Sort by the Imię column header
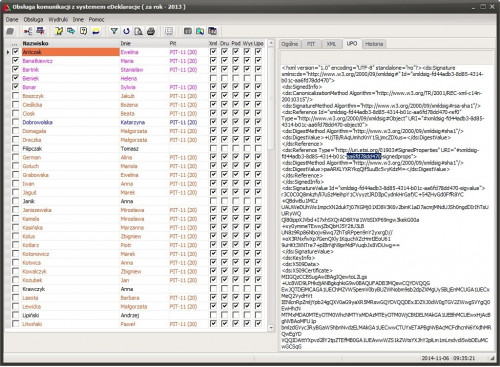The height and width of the screenshot is (367, 500). click(144, 43)
